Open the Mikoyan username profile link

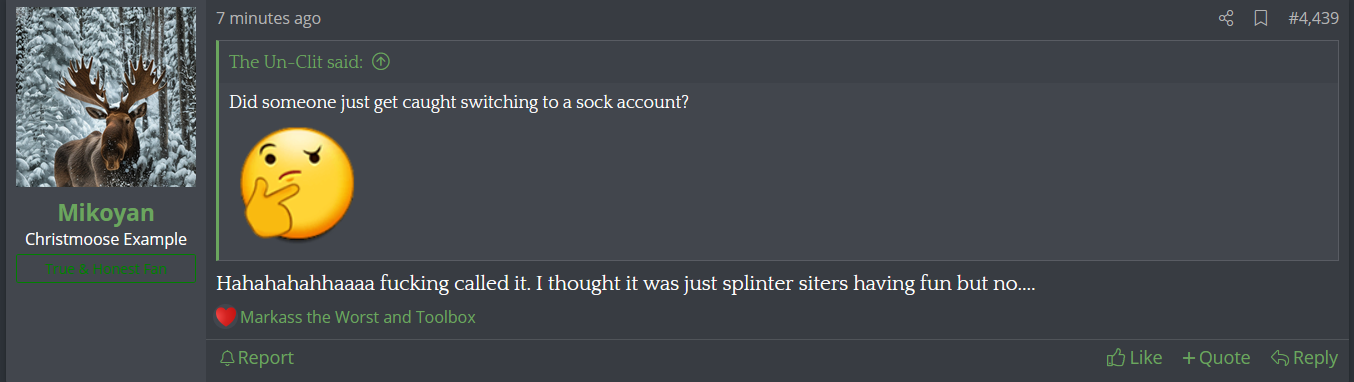pyautogui.click(x=106, y=213)
